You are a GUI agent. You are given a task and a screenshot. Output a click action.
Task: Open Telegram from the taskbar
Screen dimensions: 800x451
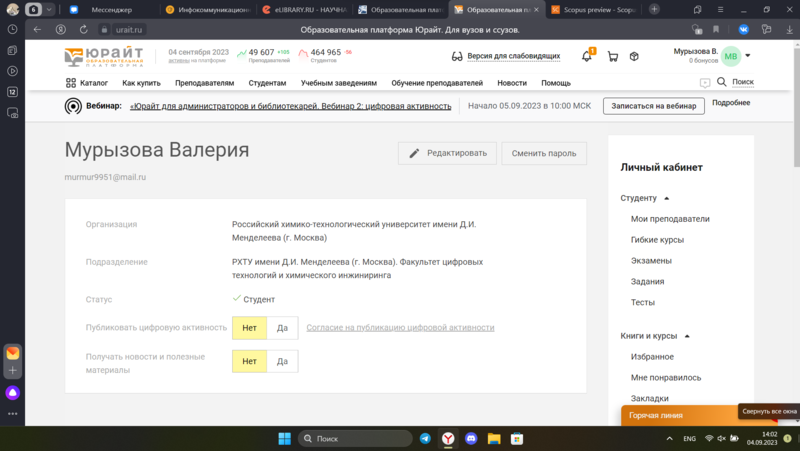pyautogui.click(x=425, y=438)
